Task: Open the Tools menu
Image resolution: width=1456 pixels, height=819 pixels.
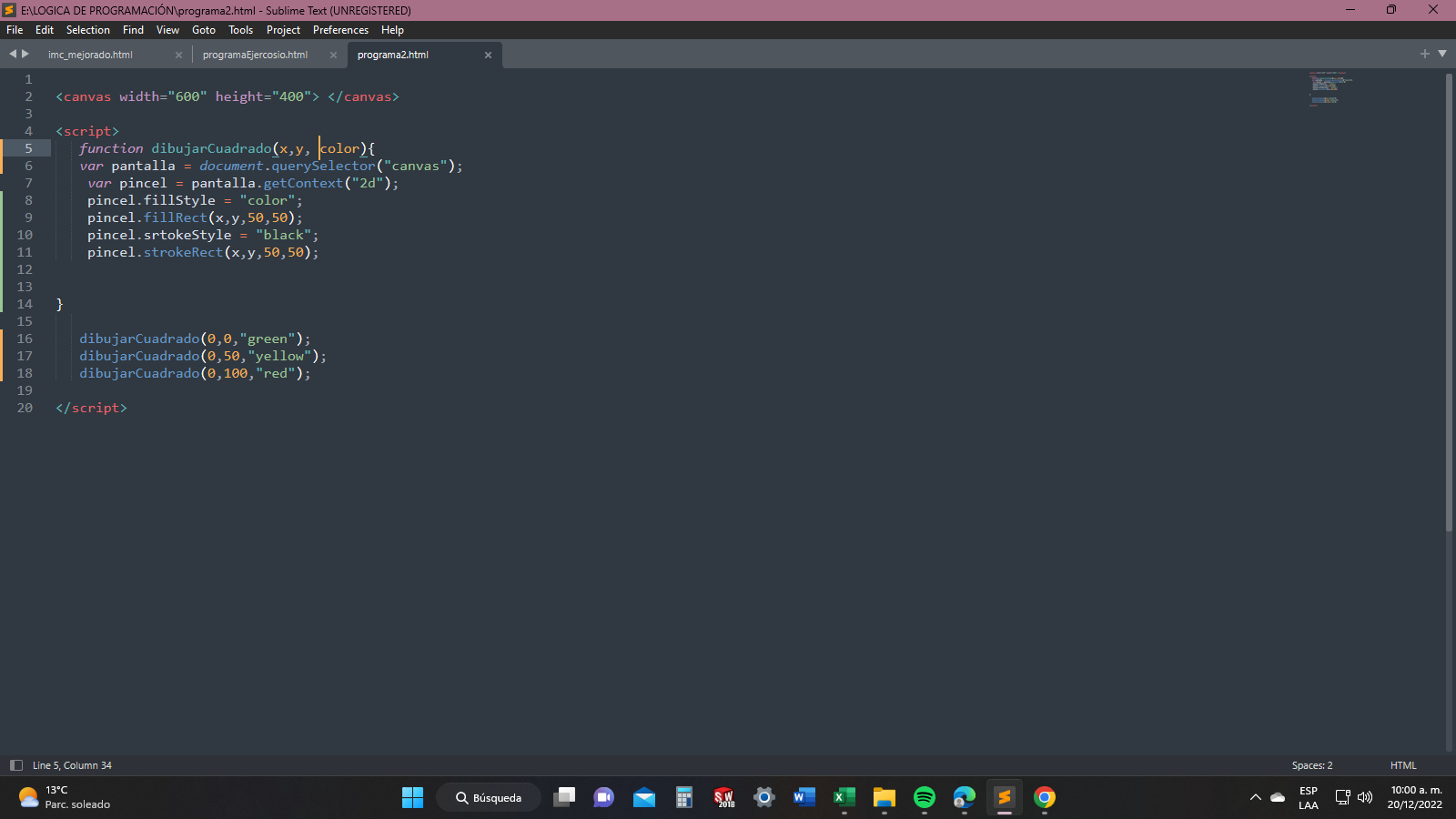Action: coord(240,30)
